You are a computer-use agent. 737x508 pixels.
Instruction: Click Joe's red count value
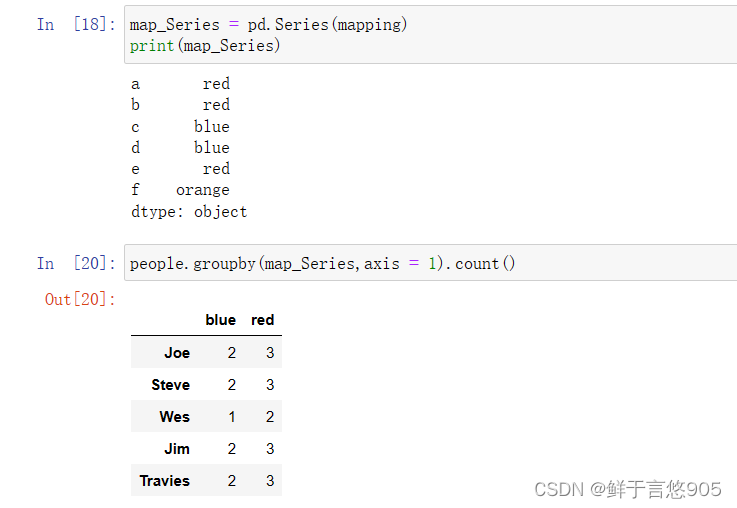[x=270, y=353]
